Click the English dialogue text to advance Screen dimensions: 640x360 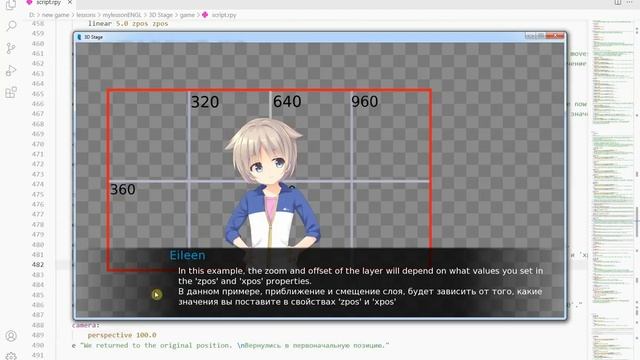(x=360, y=276)
